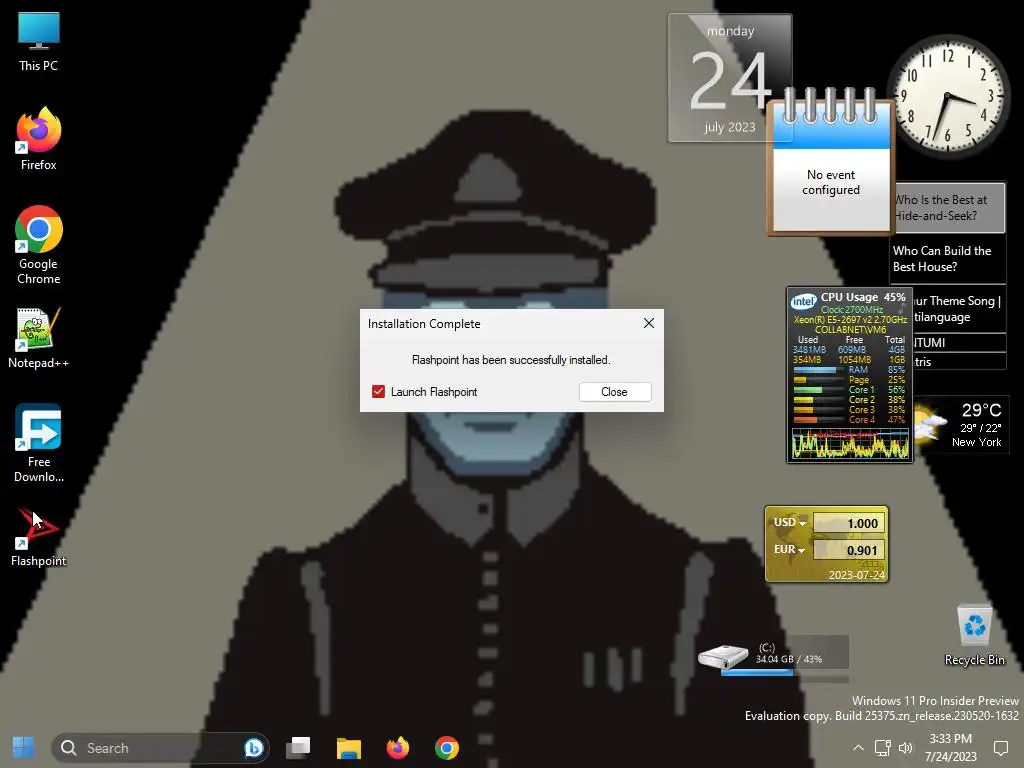Open the USD currency dropdown

pos(790,522)
